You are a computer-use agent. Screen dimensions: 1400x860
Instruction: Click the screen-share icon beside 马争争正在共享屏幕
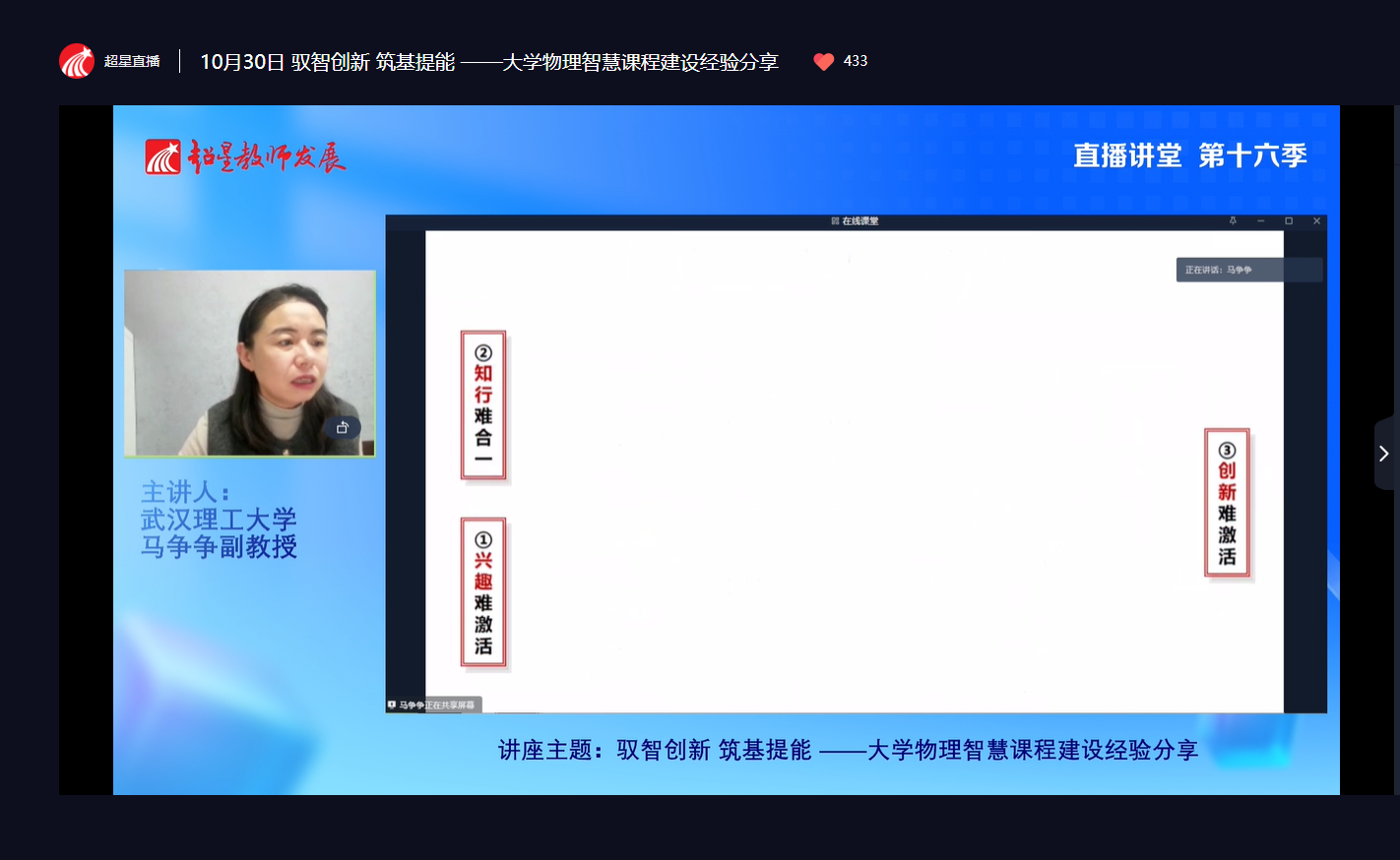tap(392, 705)
